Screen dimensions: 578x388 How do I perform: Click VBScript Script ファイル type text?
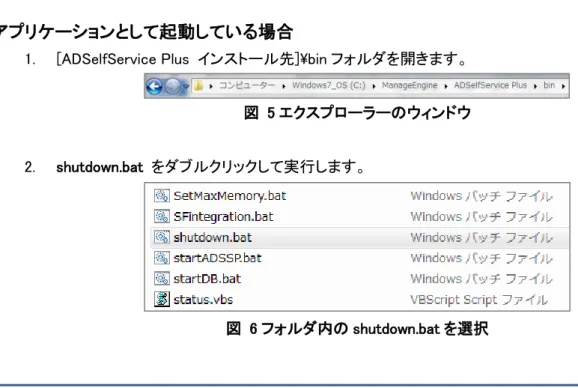tap(479, 300)
